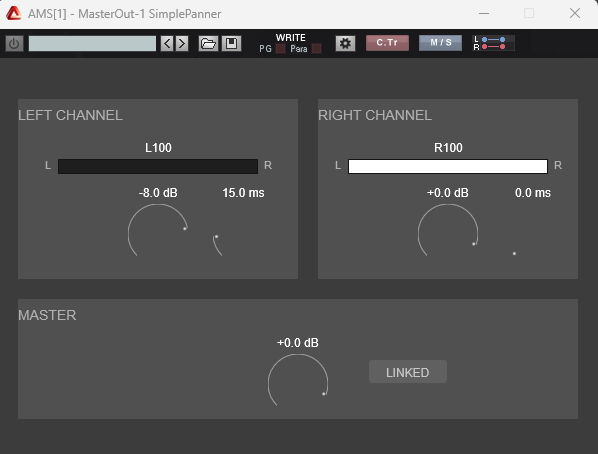Click the Master +0.0 dB value

298,343
